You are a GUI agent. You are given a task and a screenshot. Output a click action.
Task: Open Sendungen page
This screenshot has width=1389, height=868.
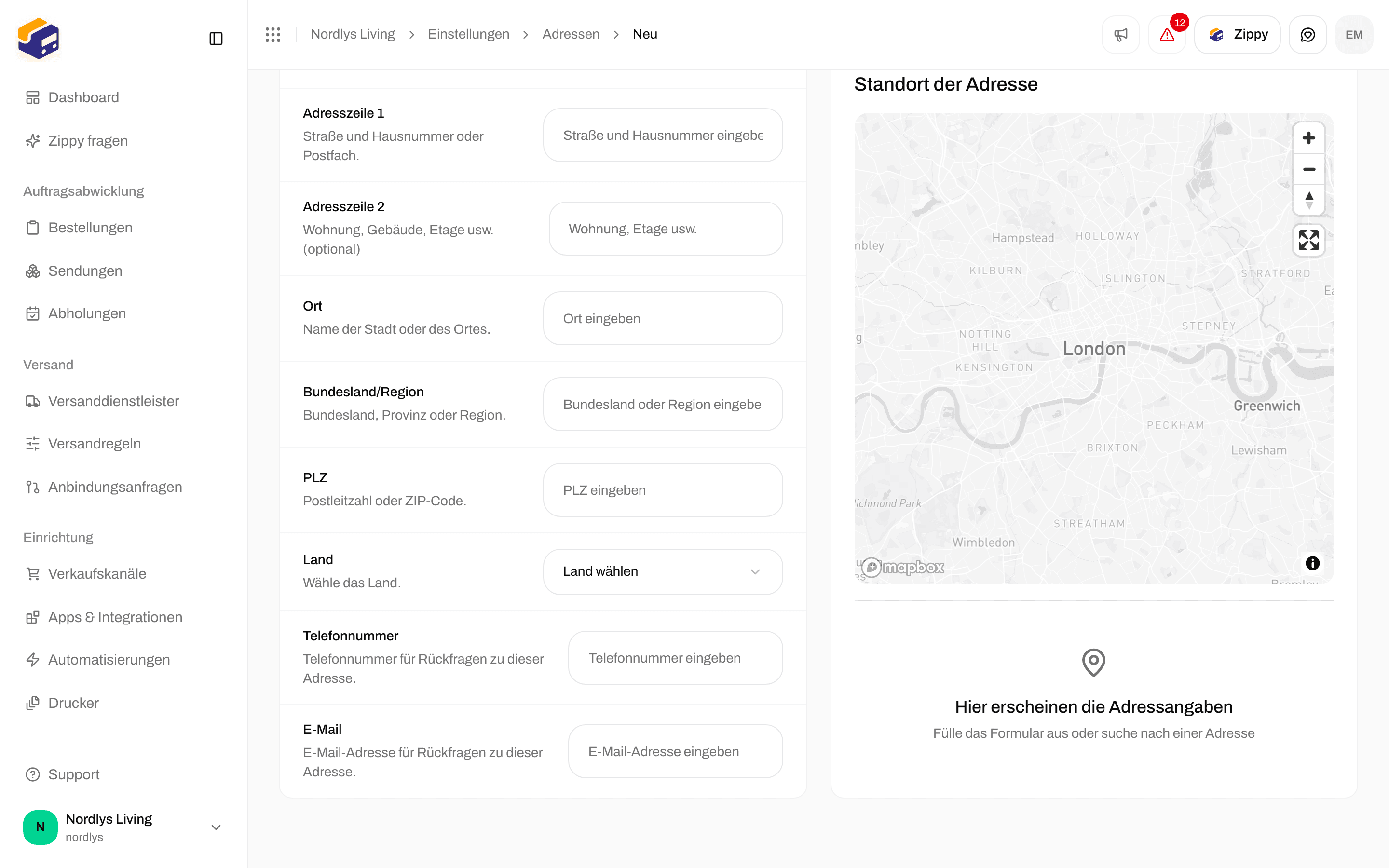(123, 271)
